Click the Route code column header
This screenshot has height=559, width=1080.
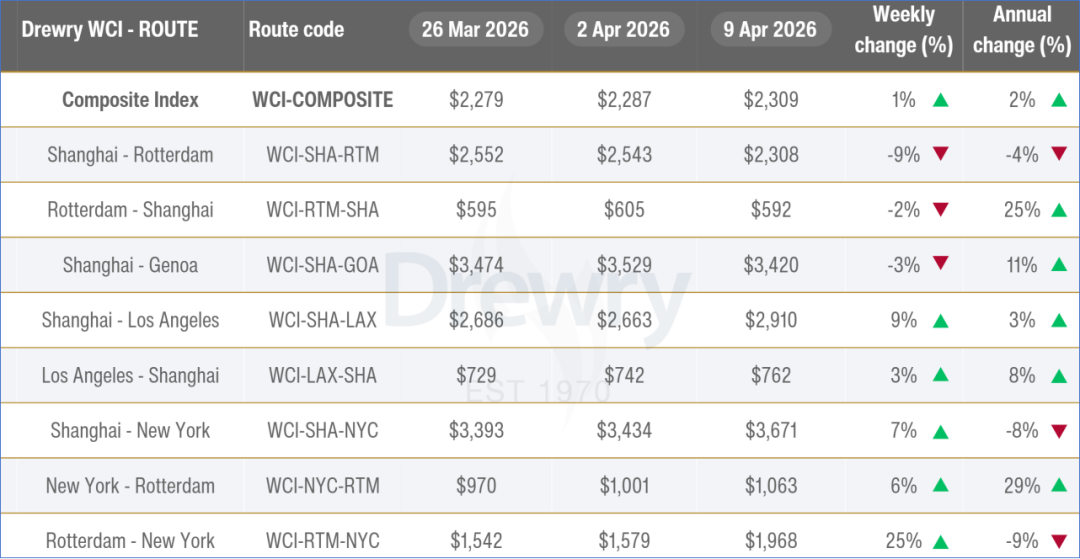(x=296, y=30)
